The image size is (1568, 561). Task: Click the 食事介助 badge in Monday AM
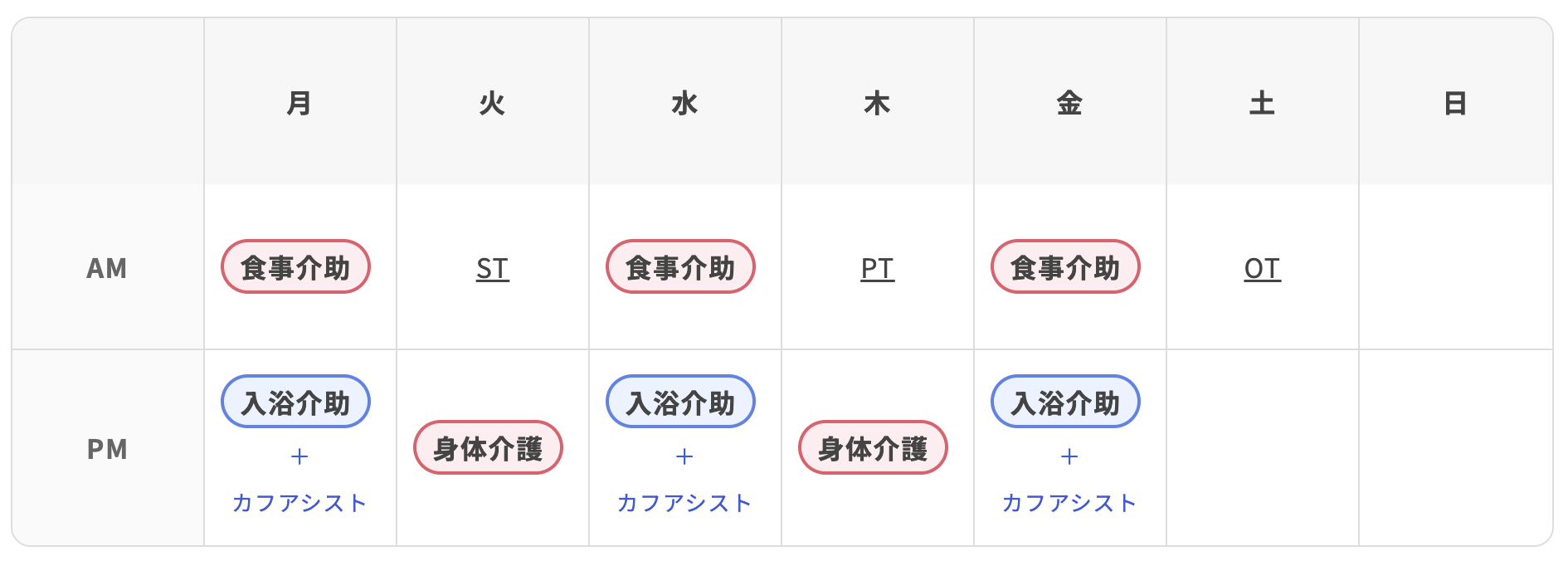295,267
